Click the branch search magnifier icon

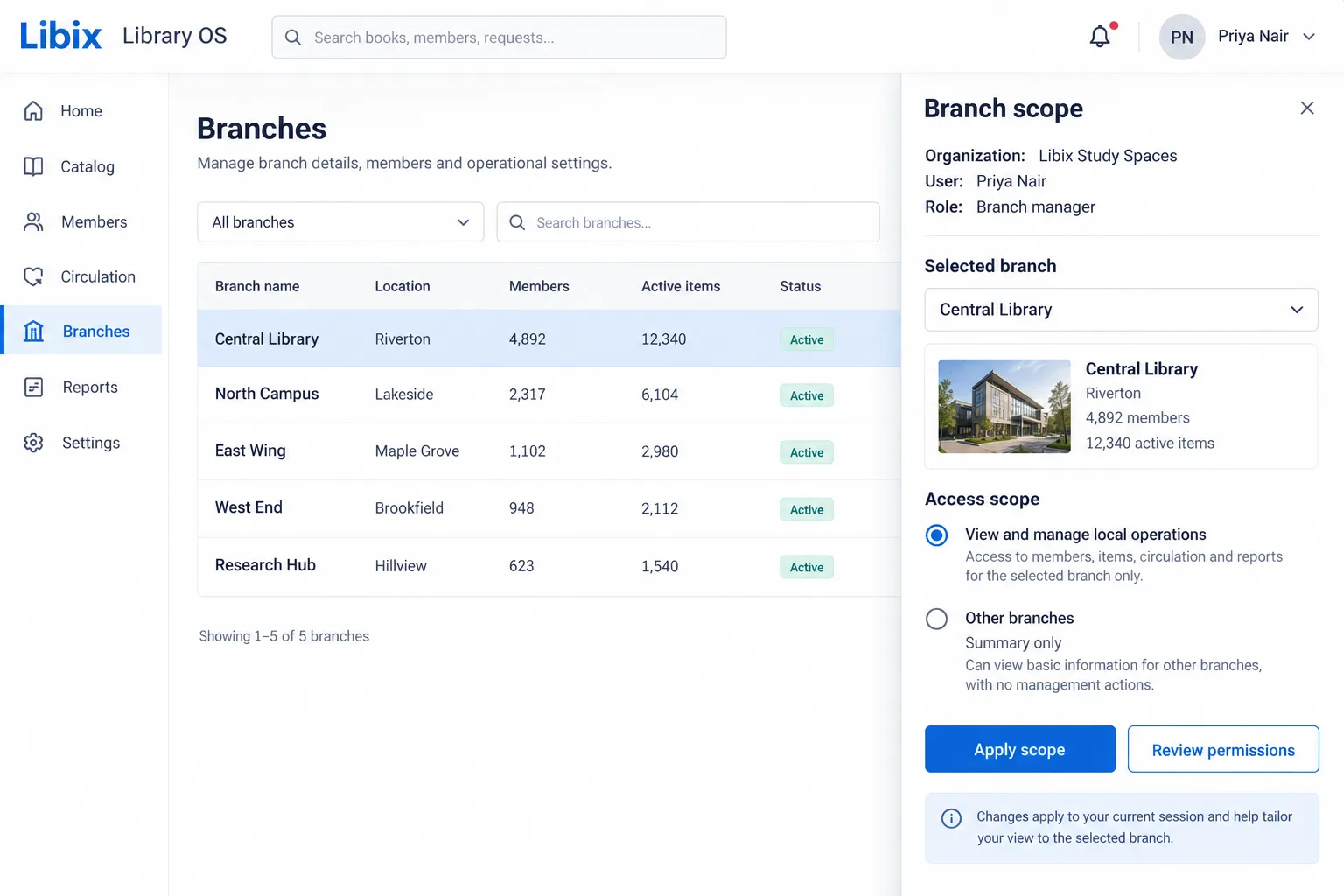(x=517, y=222)
